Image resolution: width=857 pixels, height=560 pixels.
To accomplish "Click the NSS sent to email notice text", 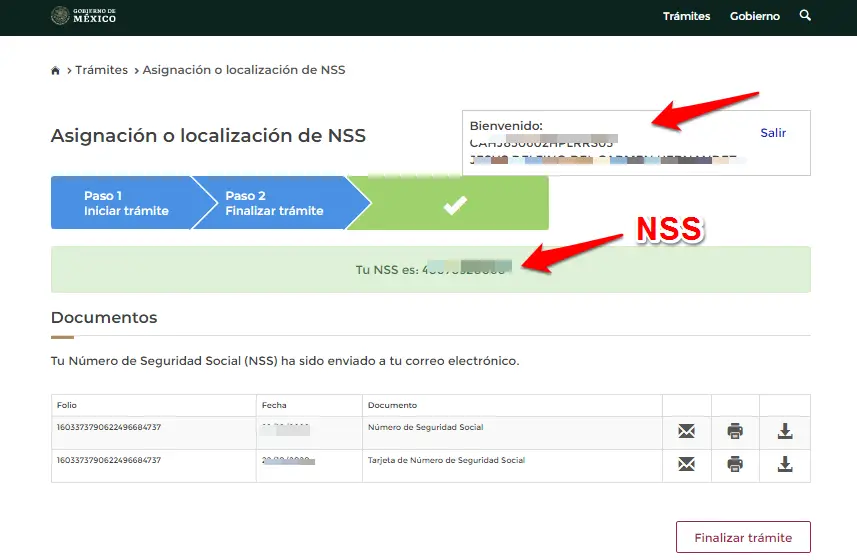I will point(285,361).
